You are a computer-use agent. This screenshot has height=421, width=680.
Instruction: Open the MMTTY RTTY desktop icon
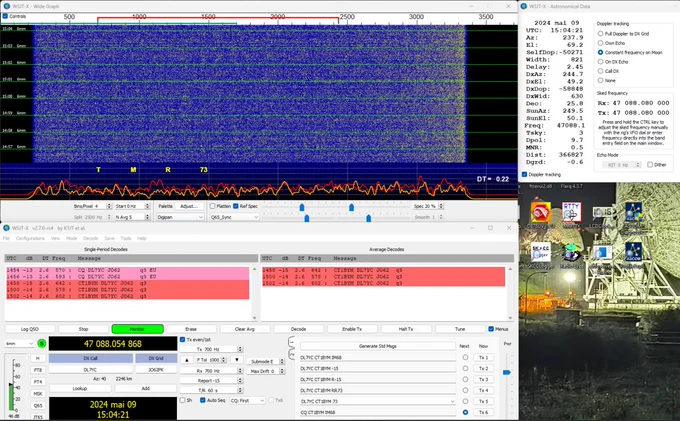coord(571,215)
